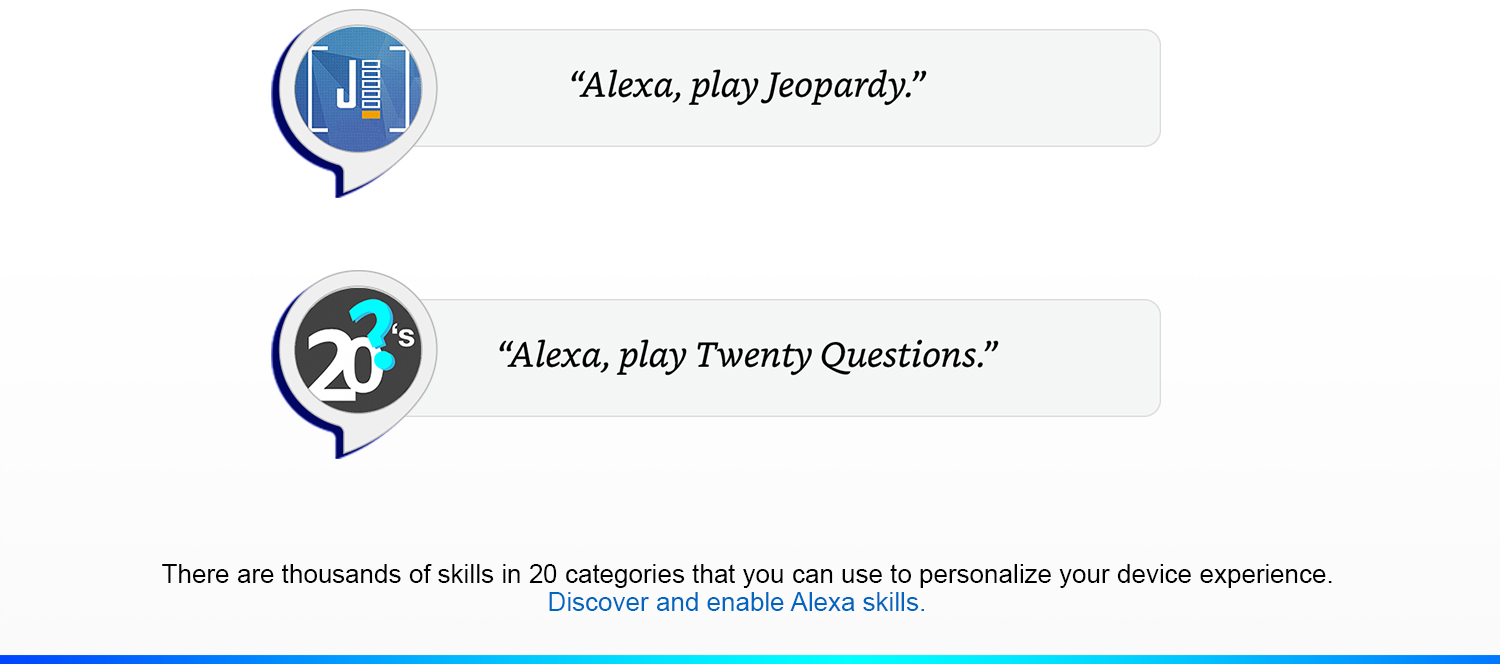Open the 'Discover and enable Alexa skills' link
Viewport: 1500px width, 664px height.
(x=736, y=603)
